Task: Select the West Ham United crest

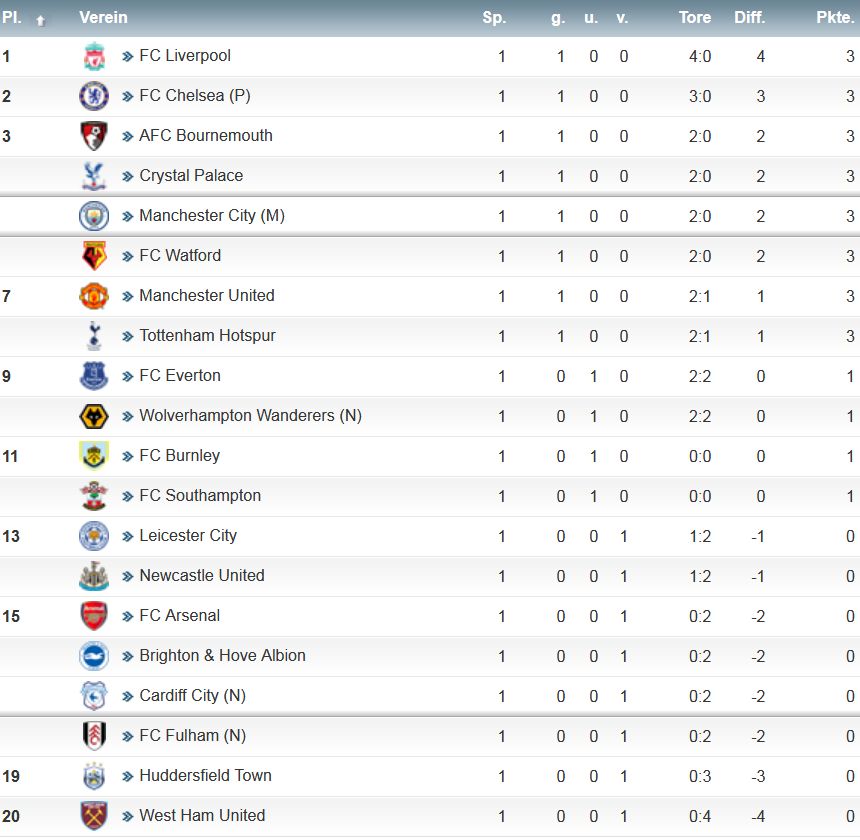Action: pos(94,816)
